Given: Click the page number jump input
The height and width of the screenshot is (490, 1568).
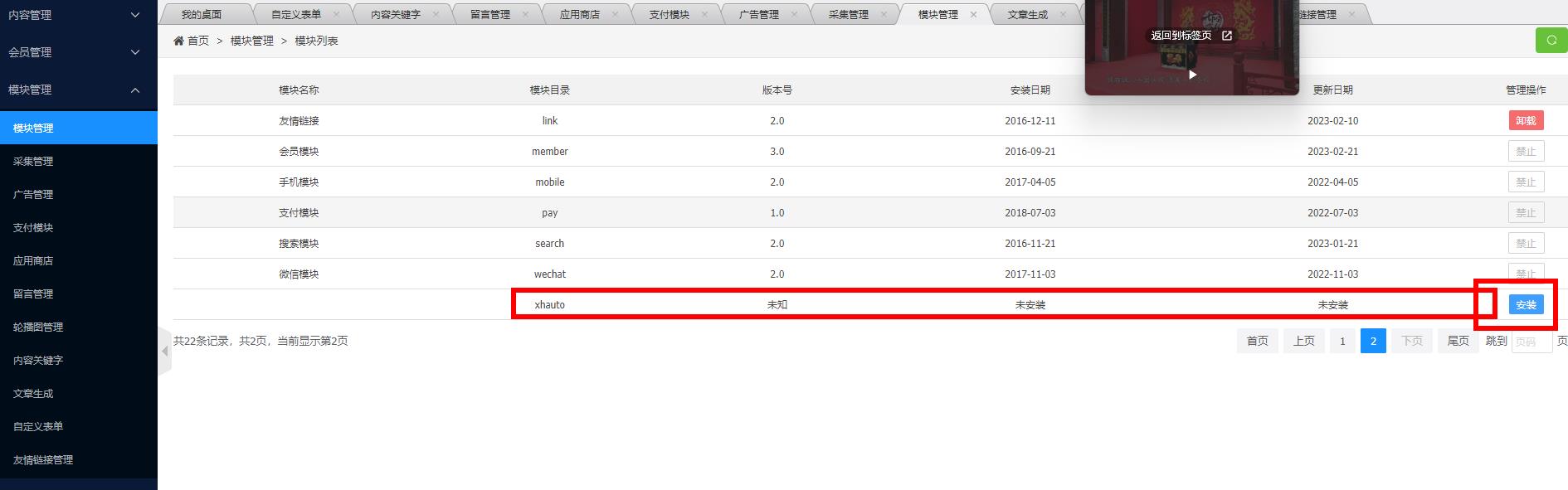Looking at the screenshot, I should pos(1531,342).
